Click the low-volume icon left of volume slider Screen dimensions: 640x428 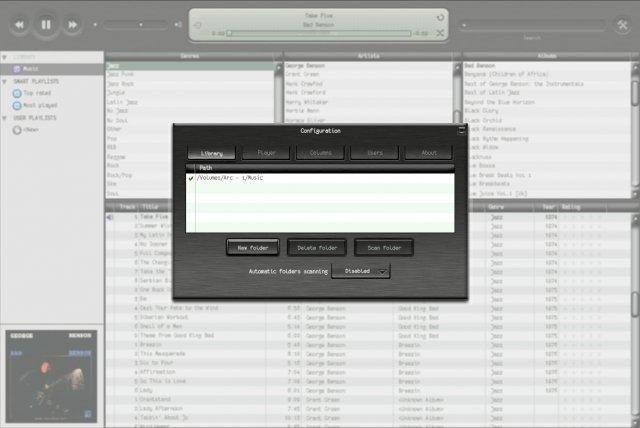click(x=95, y=24)
